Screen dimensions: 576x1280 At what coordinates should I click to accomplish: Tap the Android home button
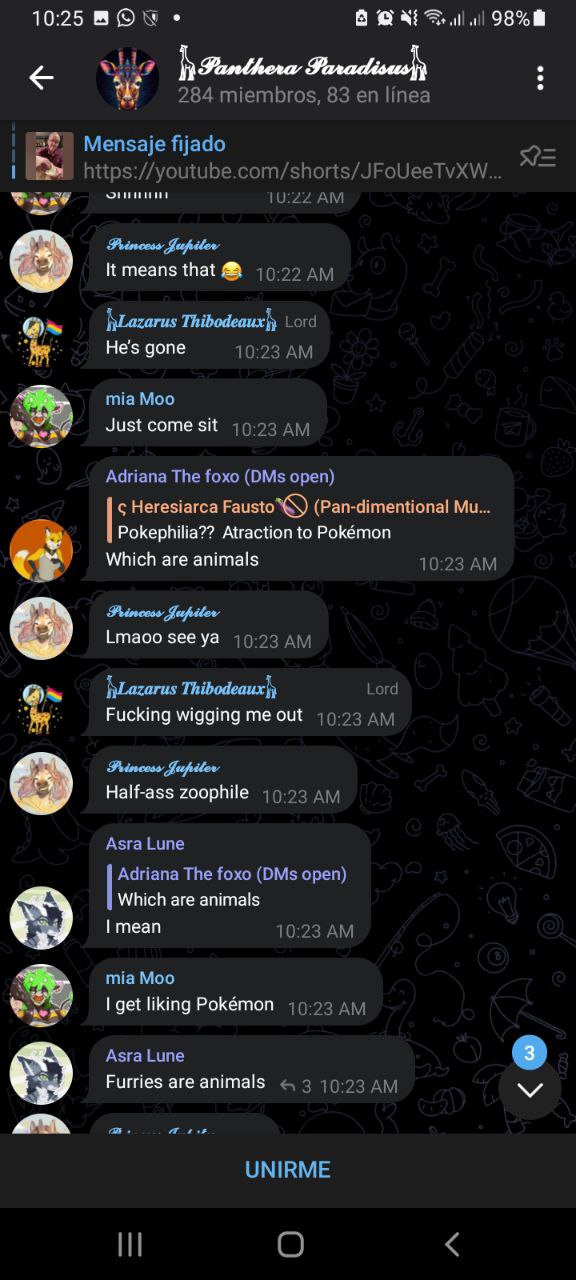290,1244
